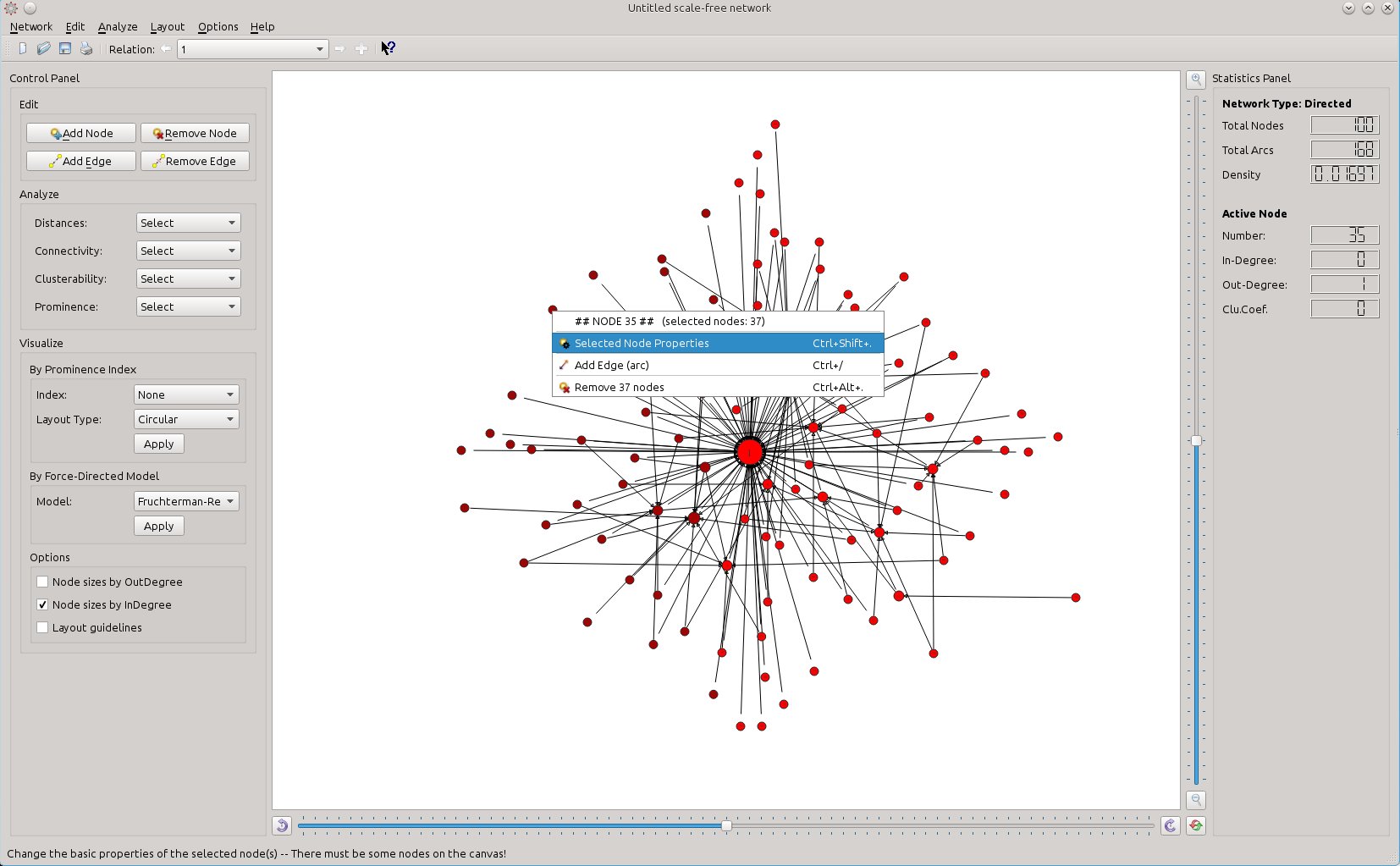Toggle Node sizes by OutDegree checkbox
The width and height of the screenshot is (1400, 866).
pyautogui.click(x=42, y=582)
